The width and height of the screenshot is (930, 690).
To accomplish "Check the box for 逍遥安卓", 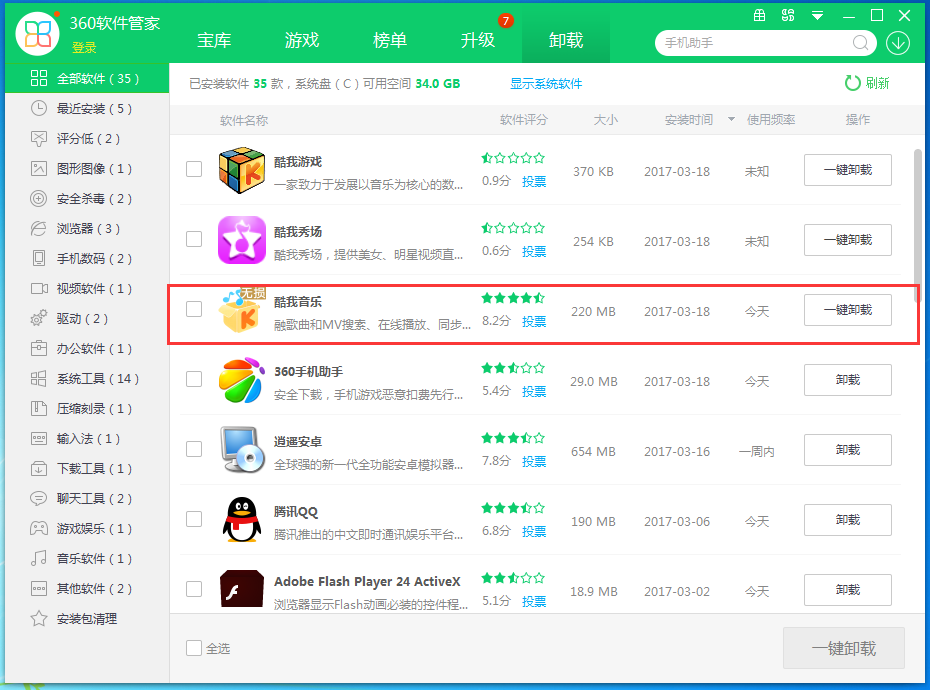I will [194, 449].
